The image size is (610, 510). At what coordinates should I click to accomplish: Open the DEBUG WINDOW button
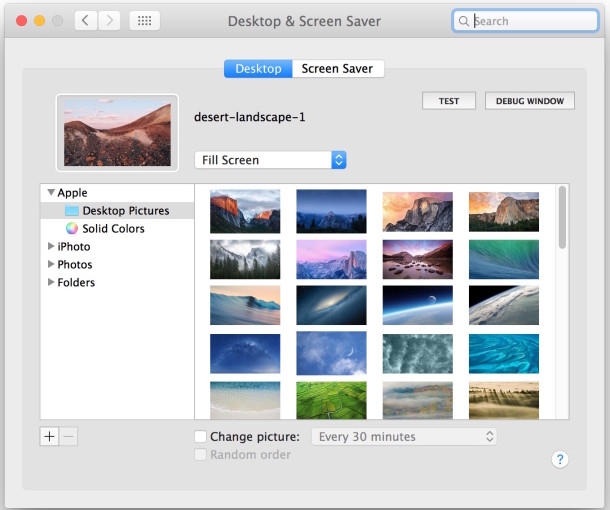point(529,101)
